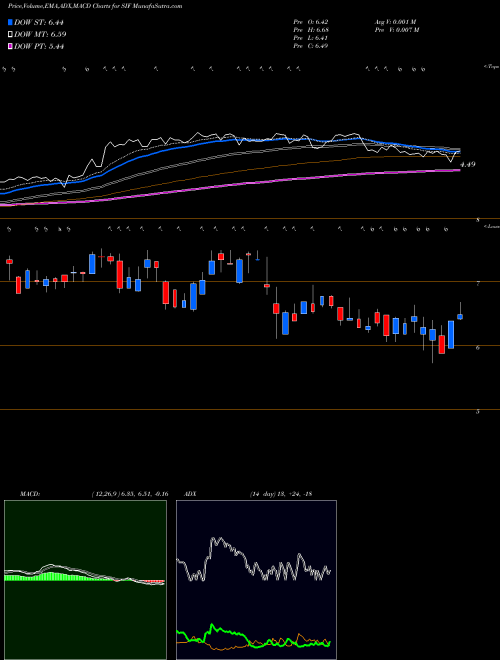Open the ADX indicator chart panel
This screenshot has height=660, width=500.
pyautogui.click(x=256, y=580)
